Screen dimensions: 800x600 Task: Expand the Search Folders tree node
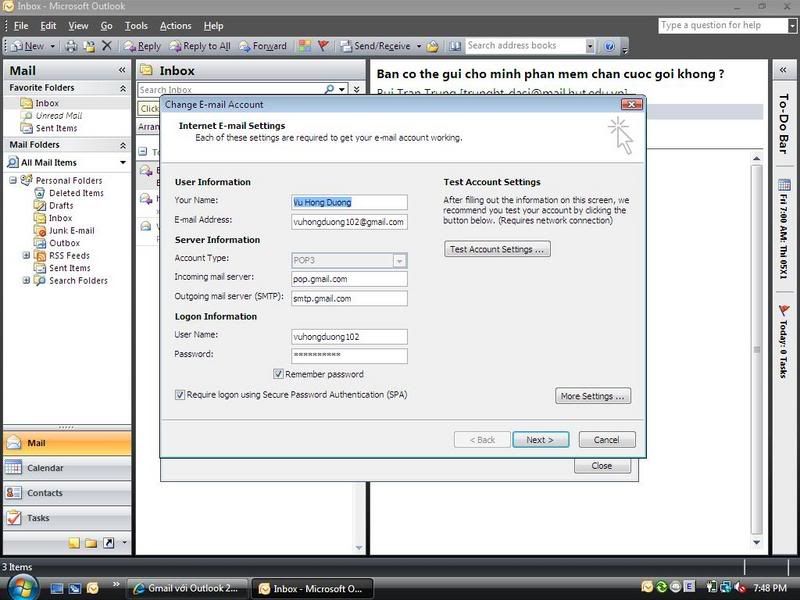coord(27,281)
